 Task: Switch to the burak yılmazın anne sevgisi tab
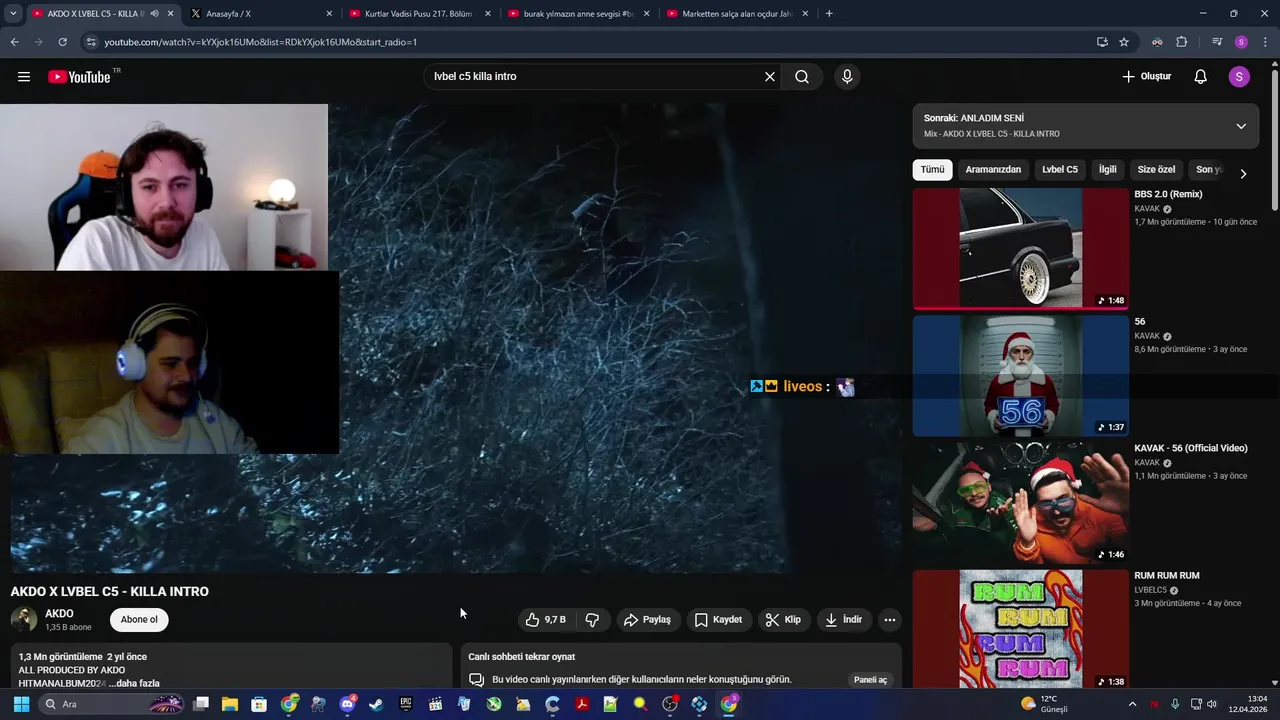pos(578,14)
